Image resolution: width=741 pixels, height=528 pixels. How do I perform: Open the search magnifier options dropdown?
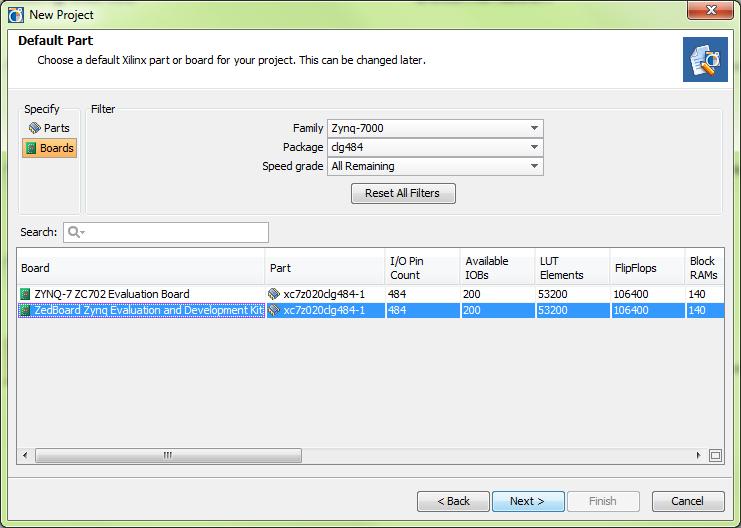76,232
